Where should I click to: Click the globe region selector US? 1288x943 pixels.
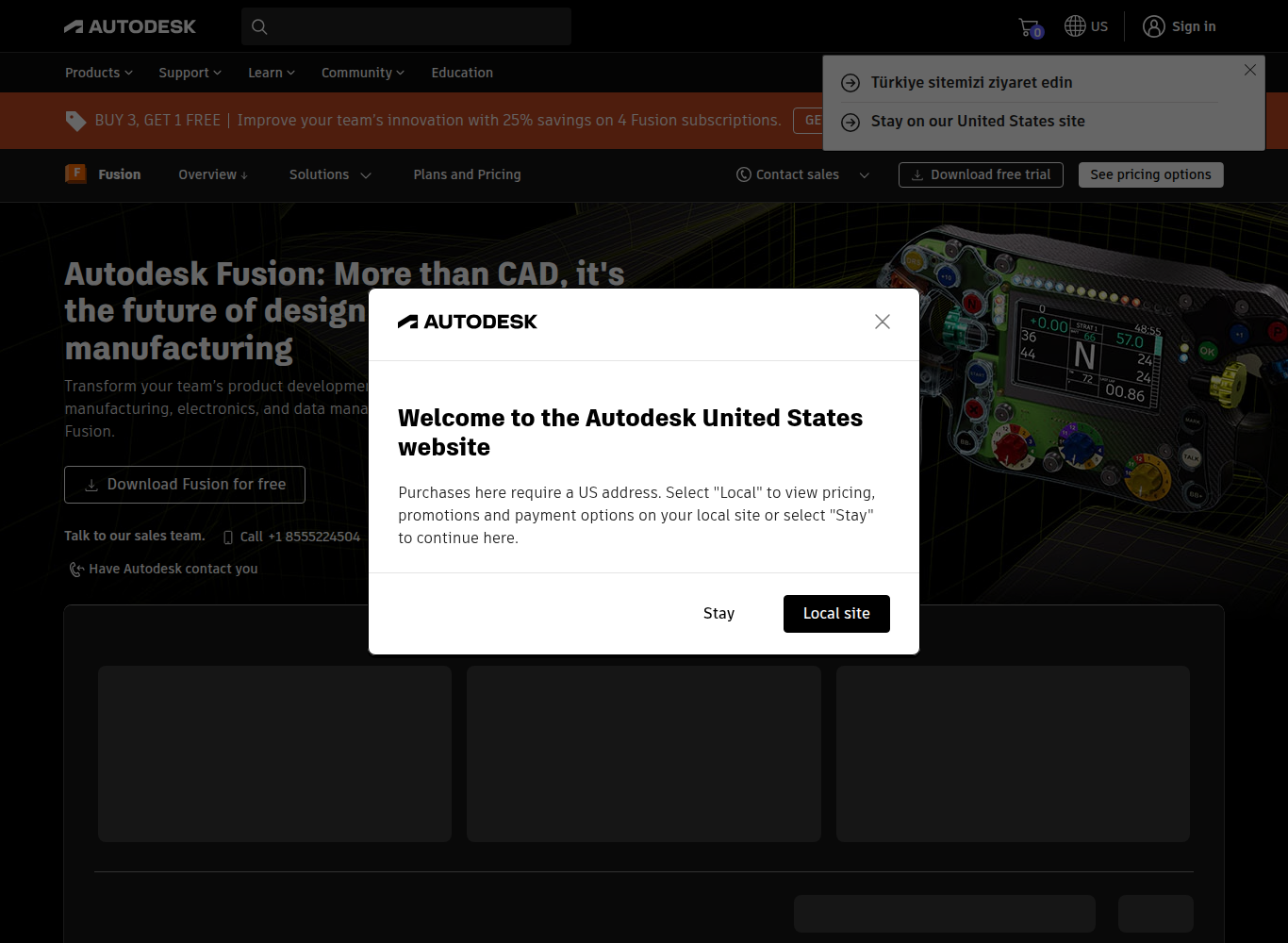pyautogui.click(x=1086, y=26)
